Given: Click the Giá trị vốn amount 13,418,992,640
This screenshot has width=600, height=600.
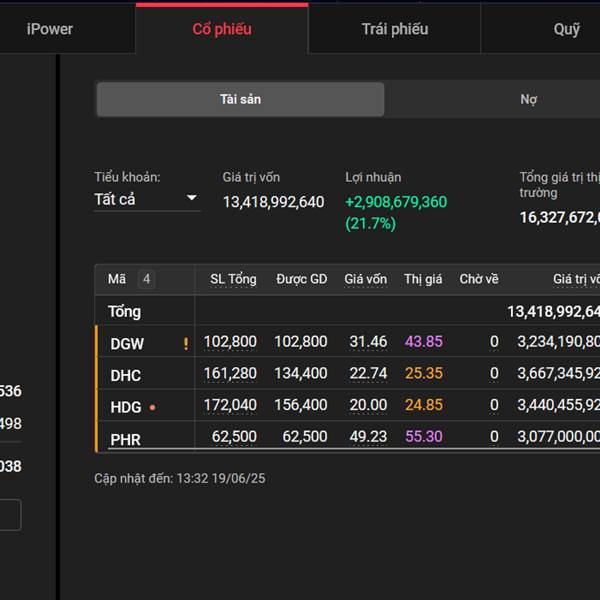Looking at the screenshot, I should (x=274, y=202).
